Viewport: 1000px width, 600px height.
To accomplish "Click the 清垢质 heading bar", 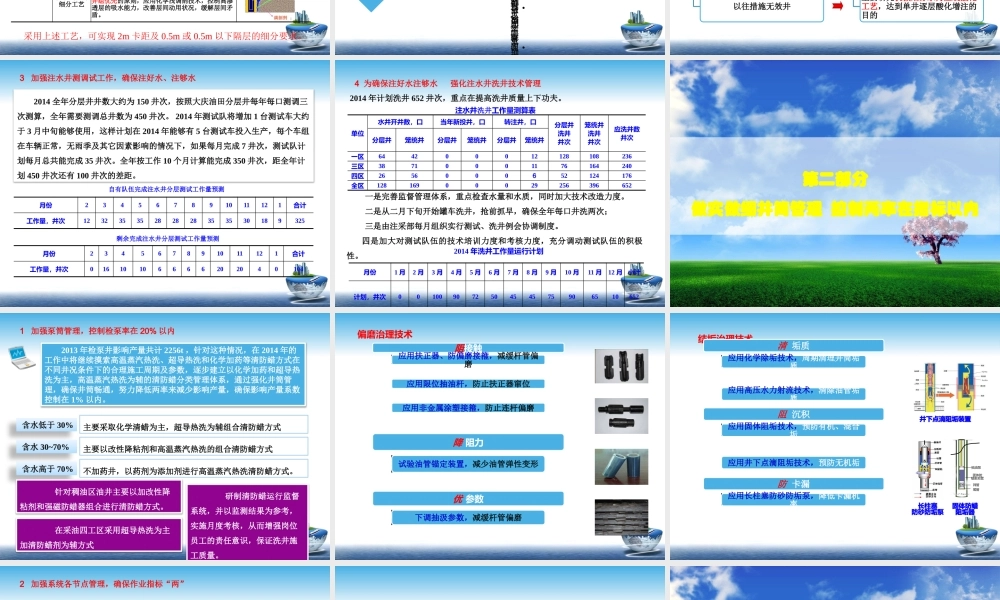I will 793,346.
